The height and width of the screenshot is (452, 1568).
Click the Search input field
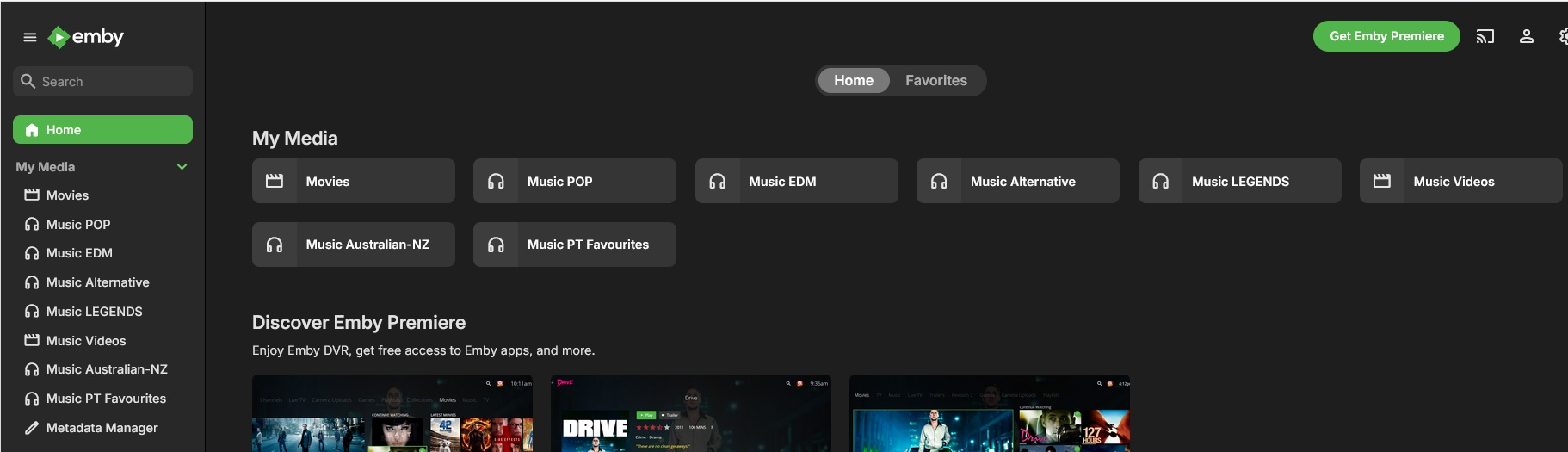coord(102,82)
